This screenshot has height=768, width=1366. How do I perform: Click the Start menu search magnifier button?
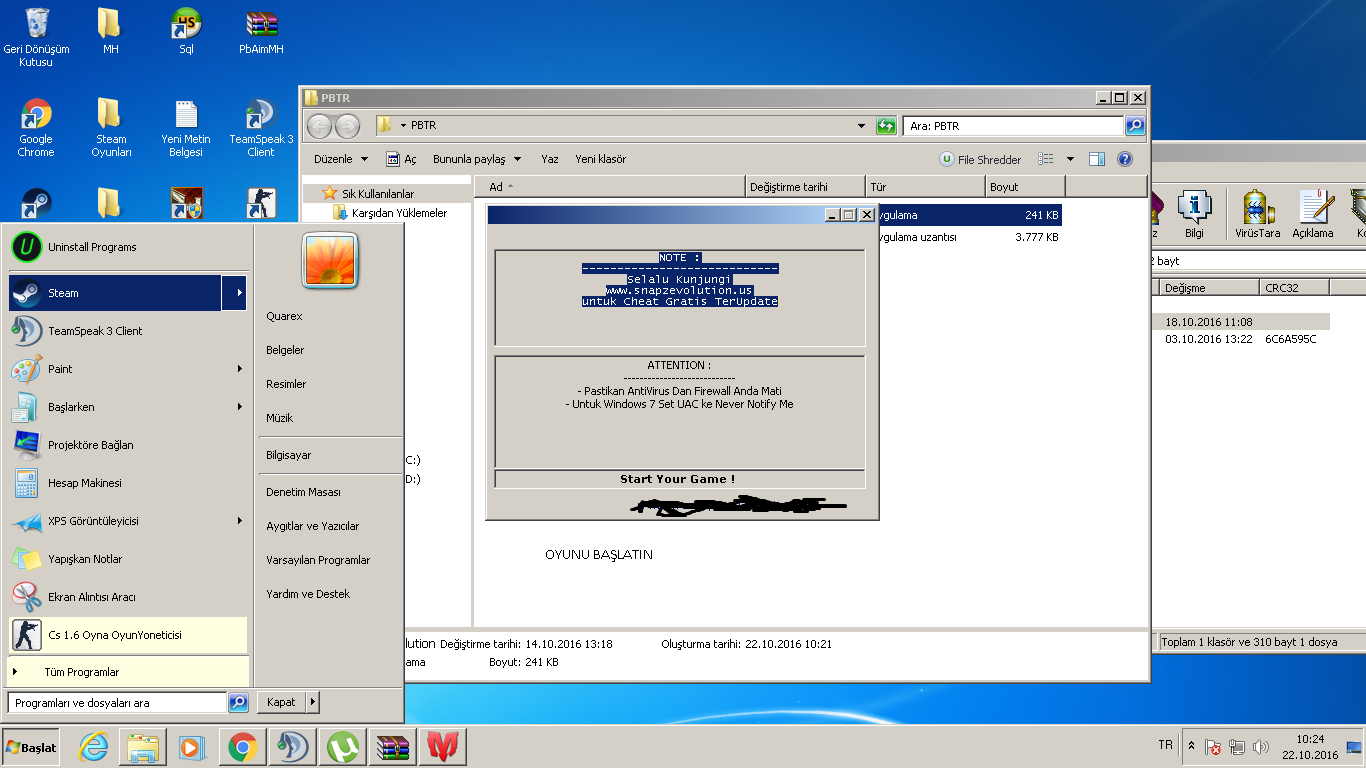coord(238,702)
